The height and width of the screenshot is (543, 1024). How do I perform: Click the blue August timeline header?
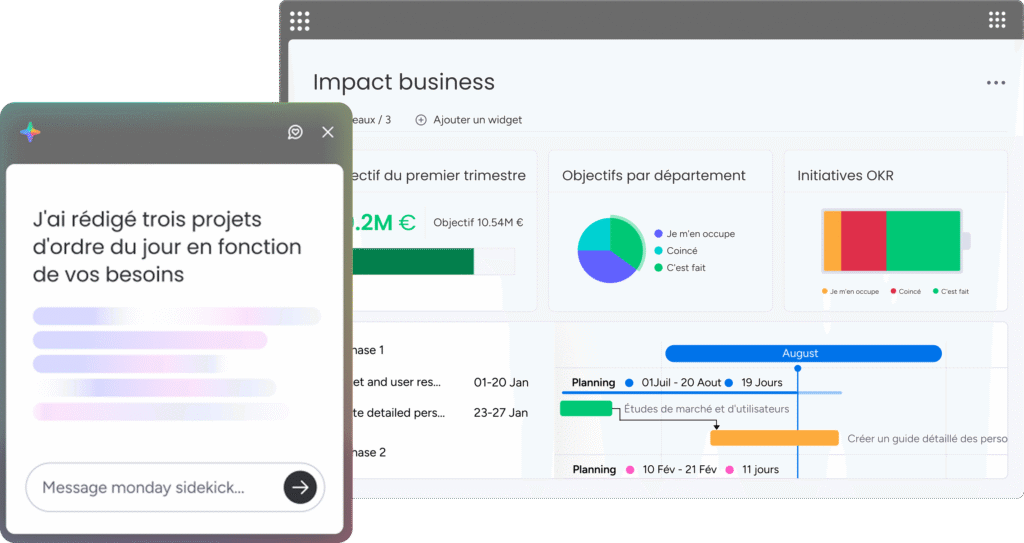tap(803, 354)
